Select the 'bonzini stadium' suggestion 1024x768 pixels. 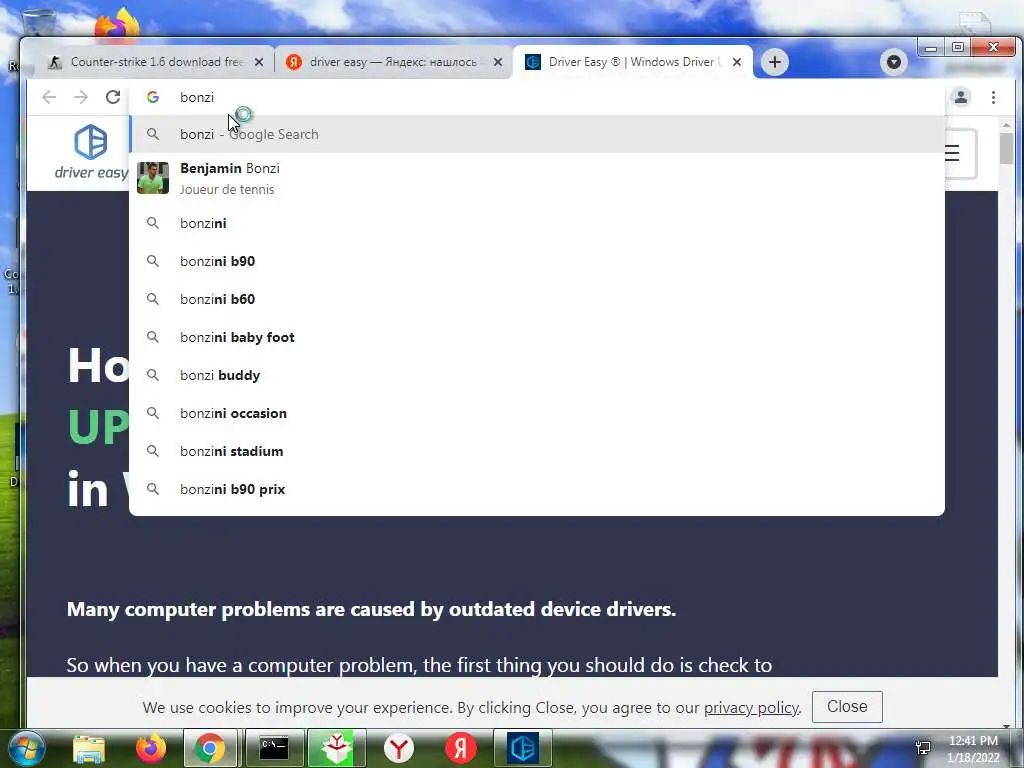tap(537, 451)
